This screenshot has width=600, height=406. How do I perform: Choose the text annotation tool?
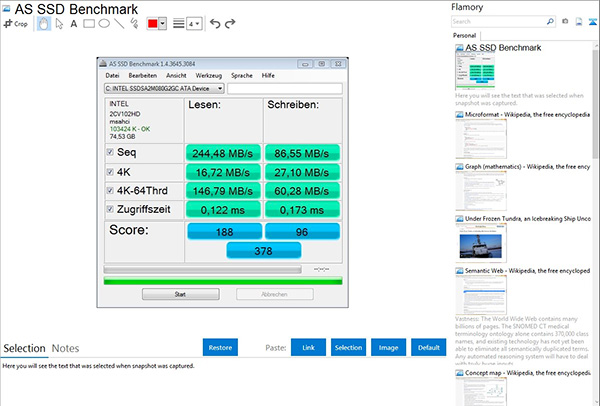click(x=73, y=22)
